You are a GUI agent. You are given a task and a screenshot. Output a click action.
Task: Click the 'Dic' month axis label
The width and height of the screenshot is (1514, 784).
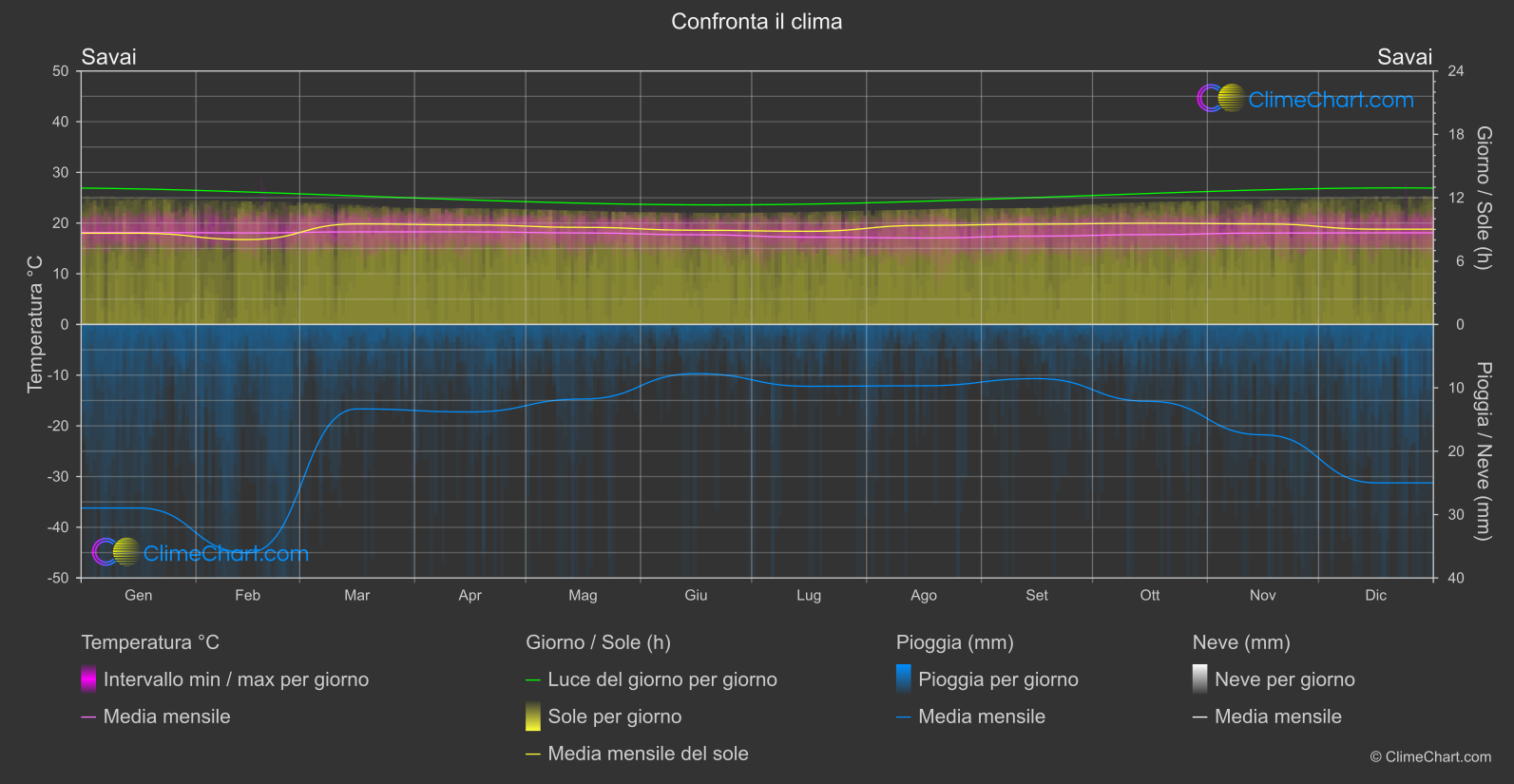(x=1376, y=595)
